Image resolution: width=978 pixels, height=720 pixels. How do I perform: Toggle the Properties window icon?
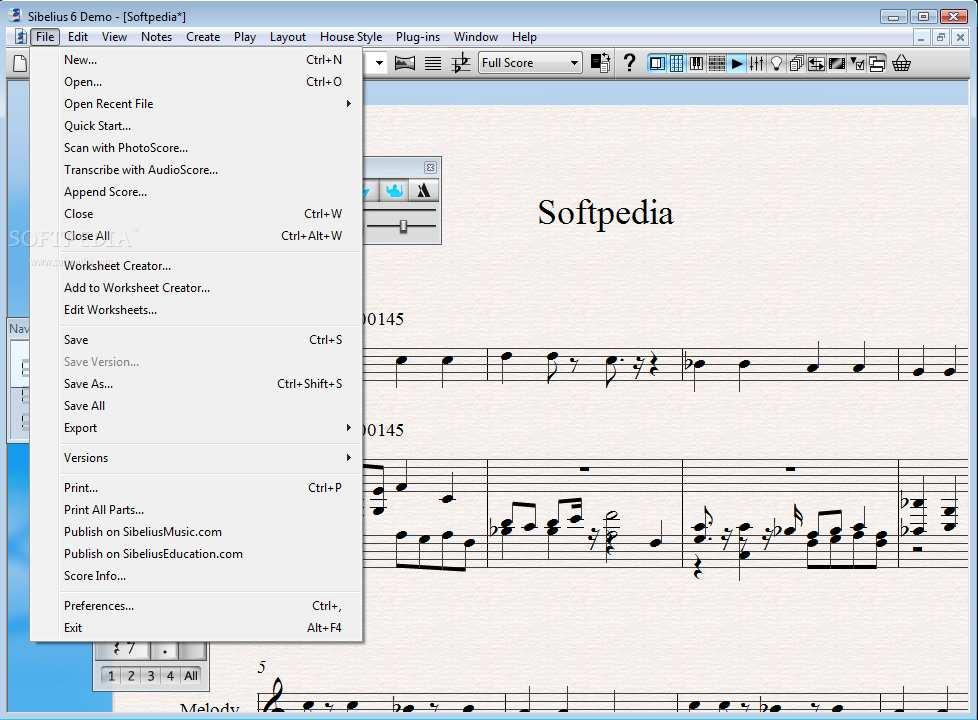857,63
